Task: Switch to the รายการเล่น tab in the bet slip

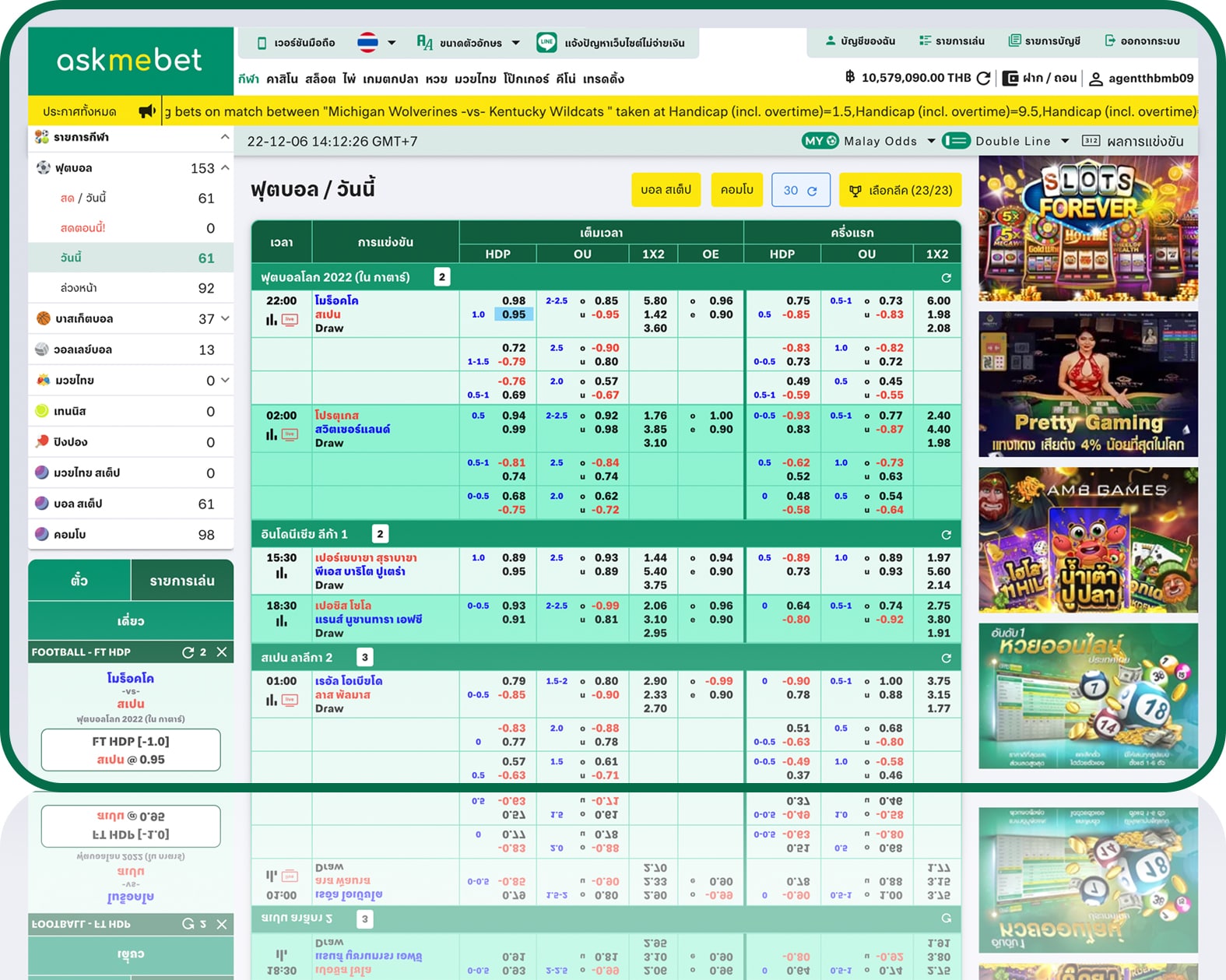Action: click(181, 581)
